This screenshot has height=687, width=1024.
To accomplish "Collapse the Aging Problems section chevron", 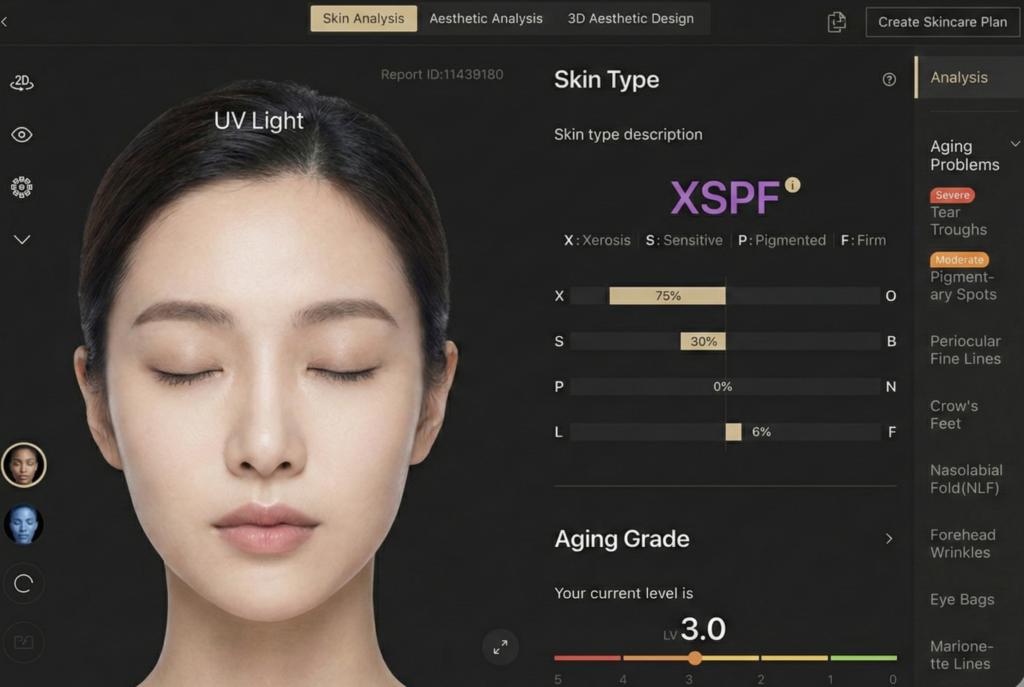I will point(1015,145).
